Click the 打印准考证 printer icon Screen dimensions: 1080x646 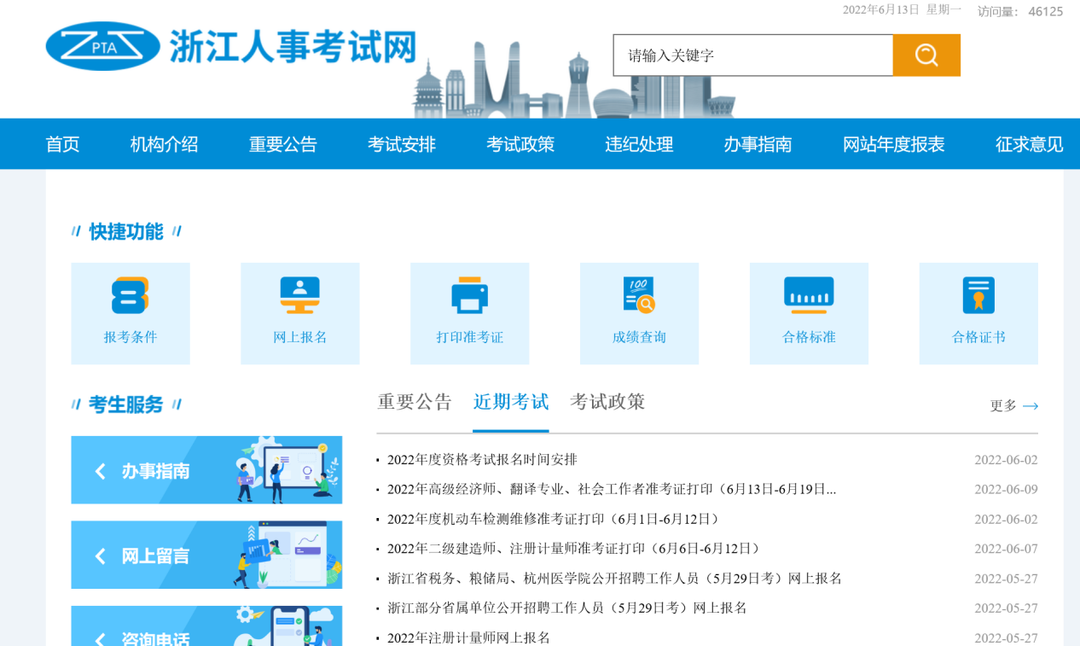pyautogui.click(x=470, y=295)
